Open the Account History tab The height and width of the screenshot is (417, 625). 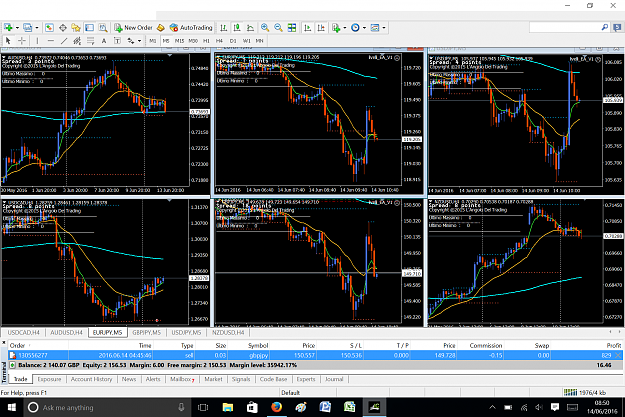point(91,379)
